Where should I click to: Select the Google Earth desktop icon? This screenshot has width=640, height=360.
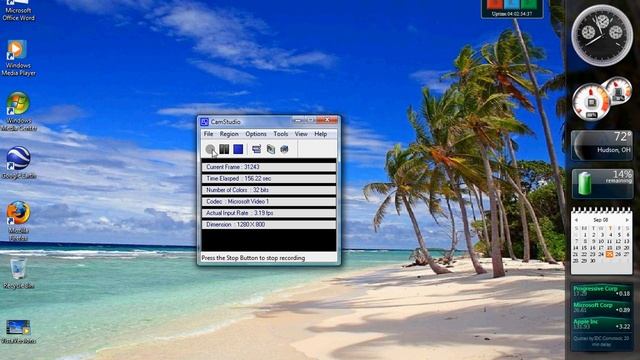pos(18,162)
